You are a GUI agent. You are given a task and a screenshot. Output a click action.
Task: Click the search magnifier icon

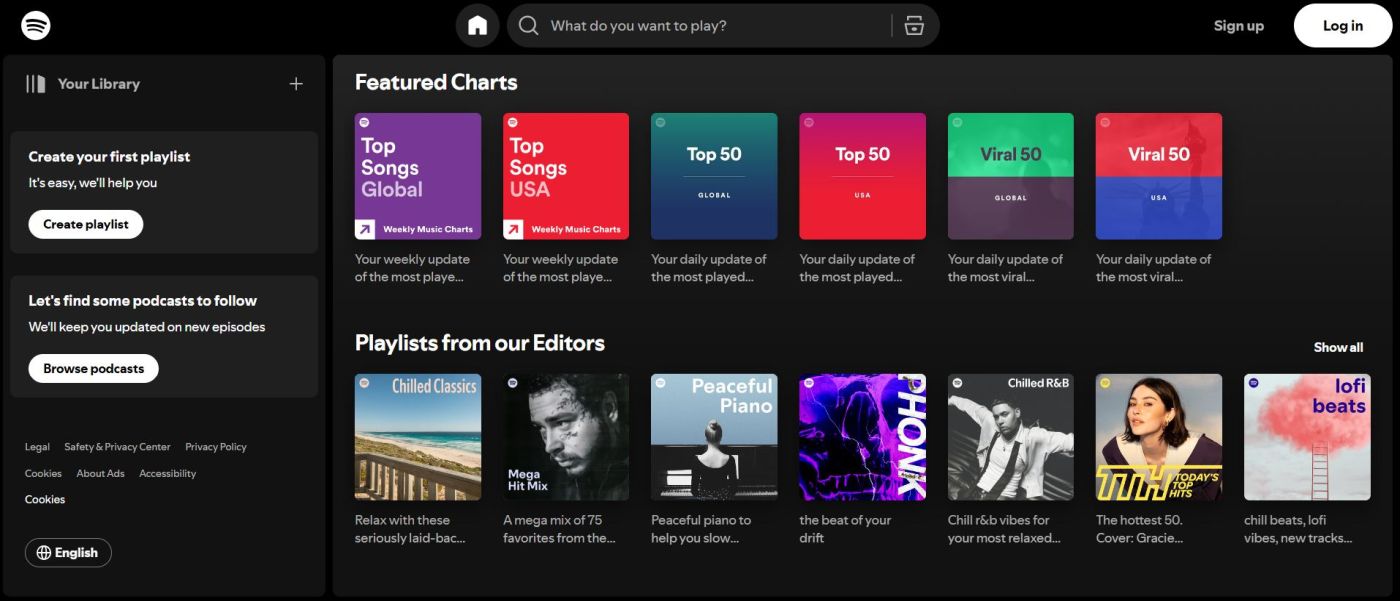[528, 25]
